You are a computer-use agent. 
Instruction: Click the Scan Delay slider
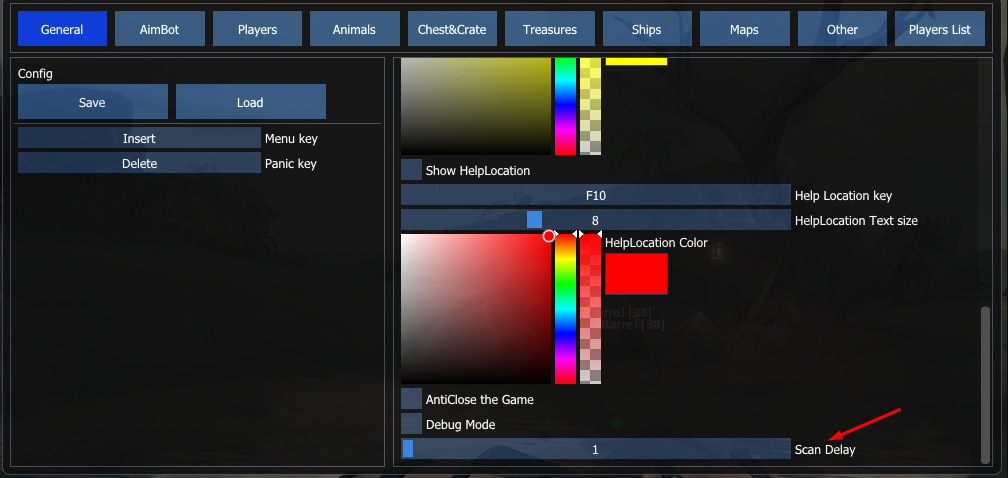(x=595, y=449)
